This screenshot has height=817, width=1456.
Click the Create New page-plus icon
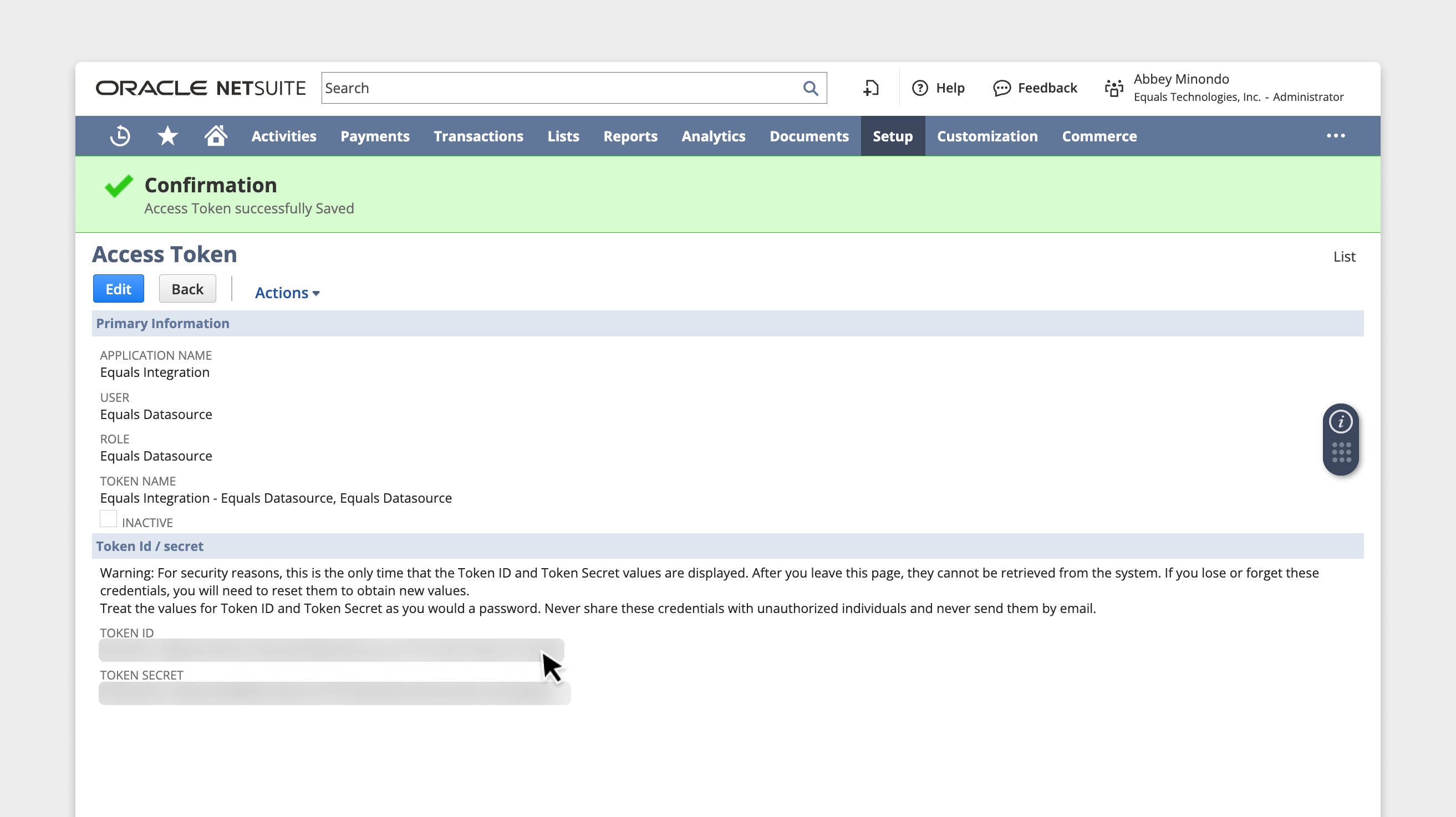(870, 88)
